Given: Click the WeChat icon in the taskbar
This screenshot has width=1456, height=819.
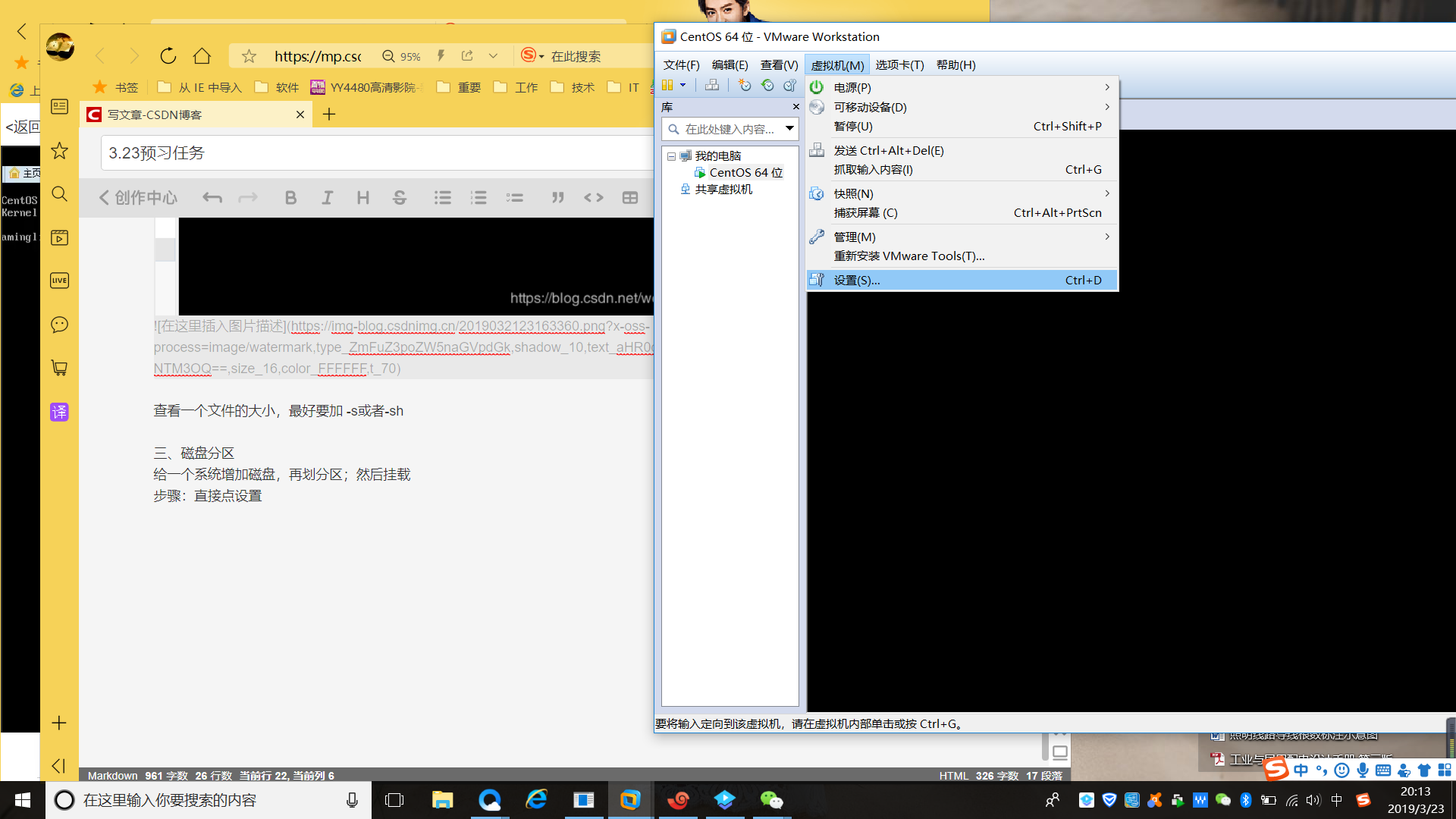Looking at the screenshot, I should [771, 800].
